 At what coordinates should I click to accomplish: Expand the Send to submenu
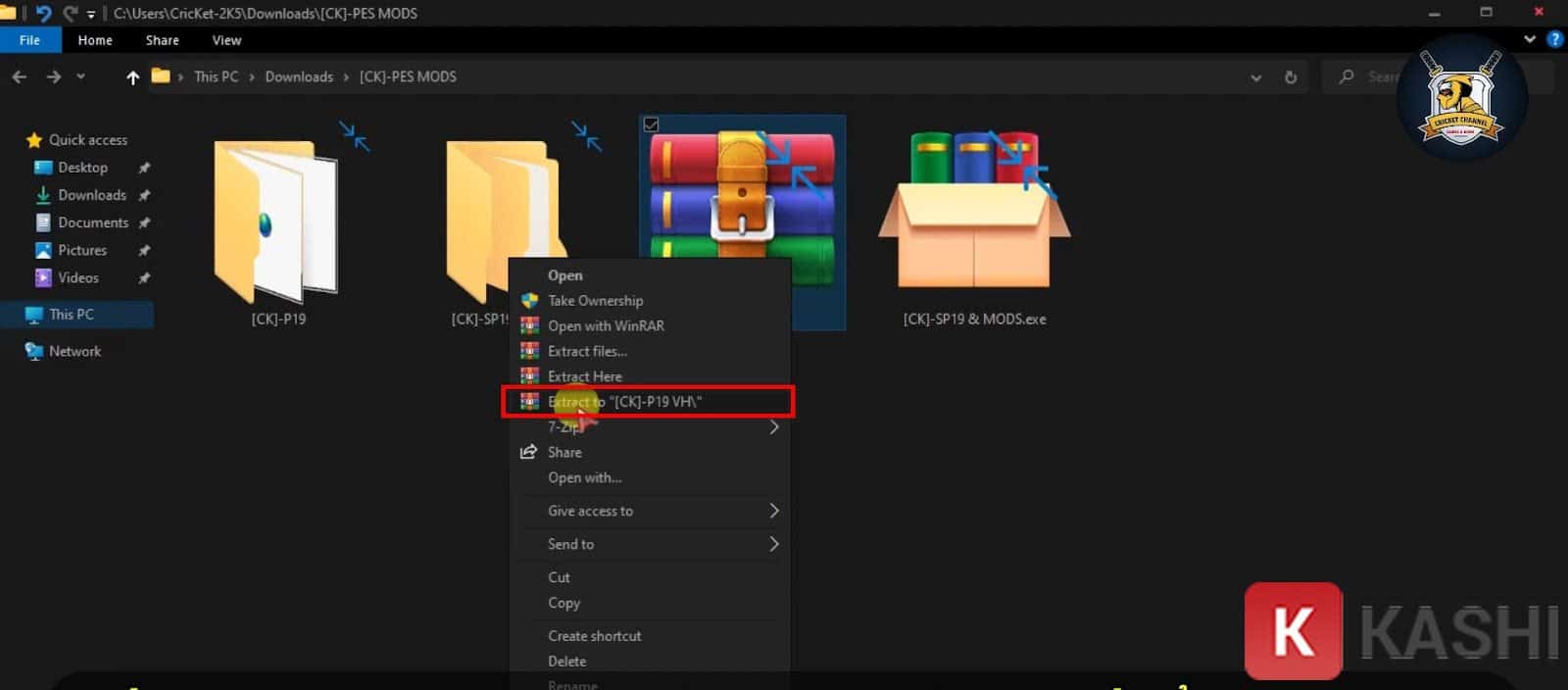pos(651,544)
